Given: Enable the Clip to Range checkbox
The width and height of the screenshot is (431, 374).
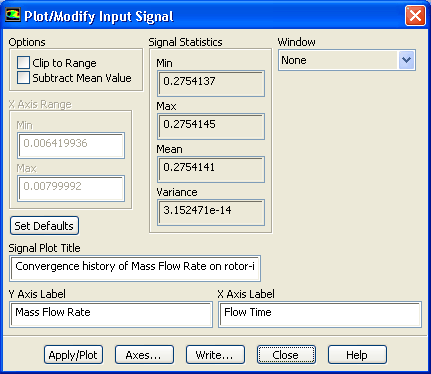Looking at the screenshot, I should tap(23, 63).
